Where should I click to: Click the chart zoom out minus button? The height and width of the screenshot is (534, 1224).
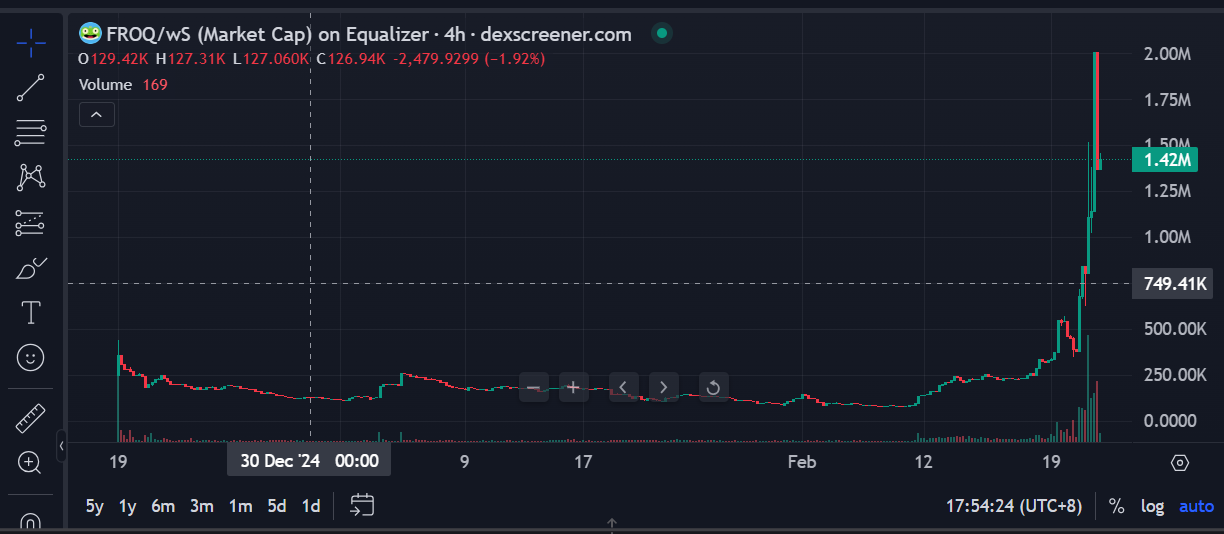[x=533, y=387]
